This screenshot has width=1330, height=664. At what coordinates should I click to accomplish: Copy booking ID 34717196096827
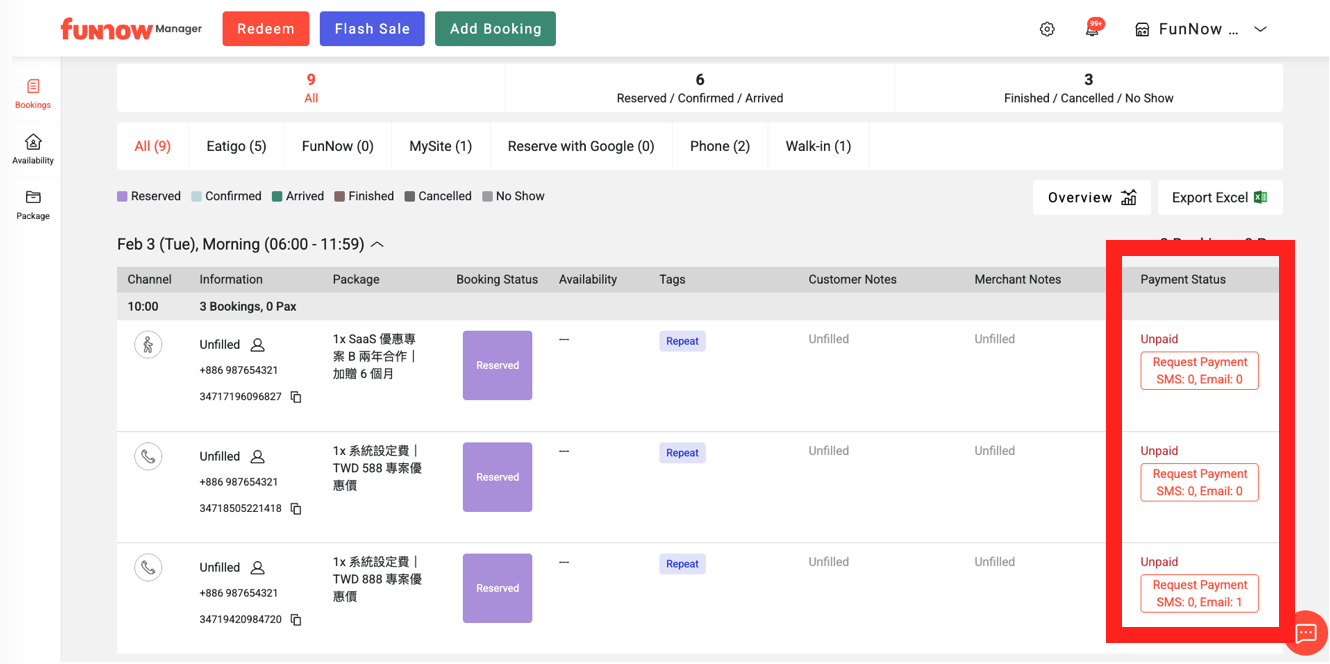(x=296, y=397)
